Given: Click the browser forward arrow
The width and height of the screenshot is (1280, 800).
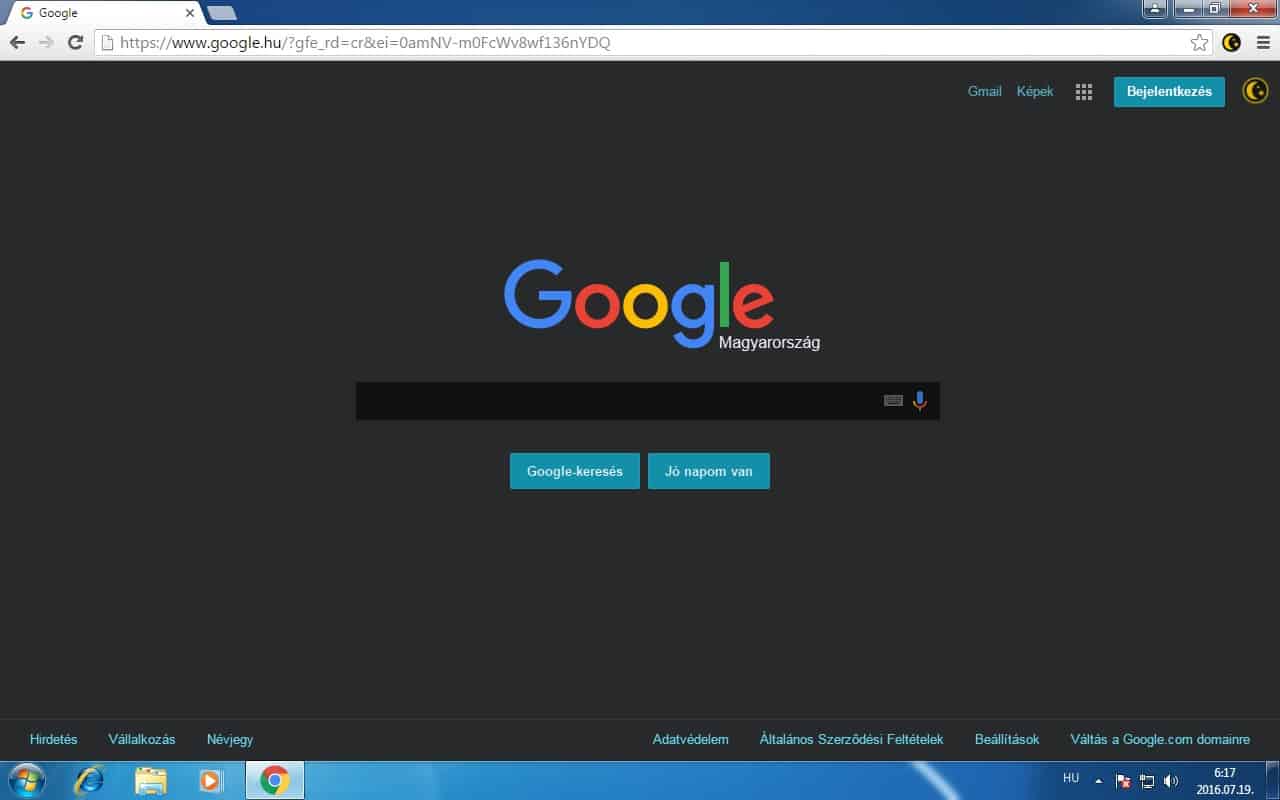Looking at the screenshot, I should [46, 42].
